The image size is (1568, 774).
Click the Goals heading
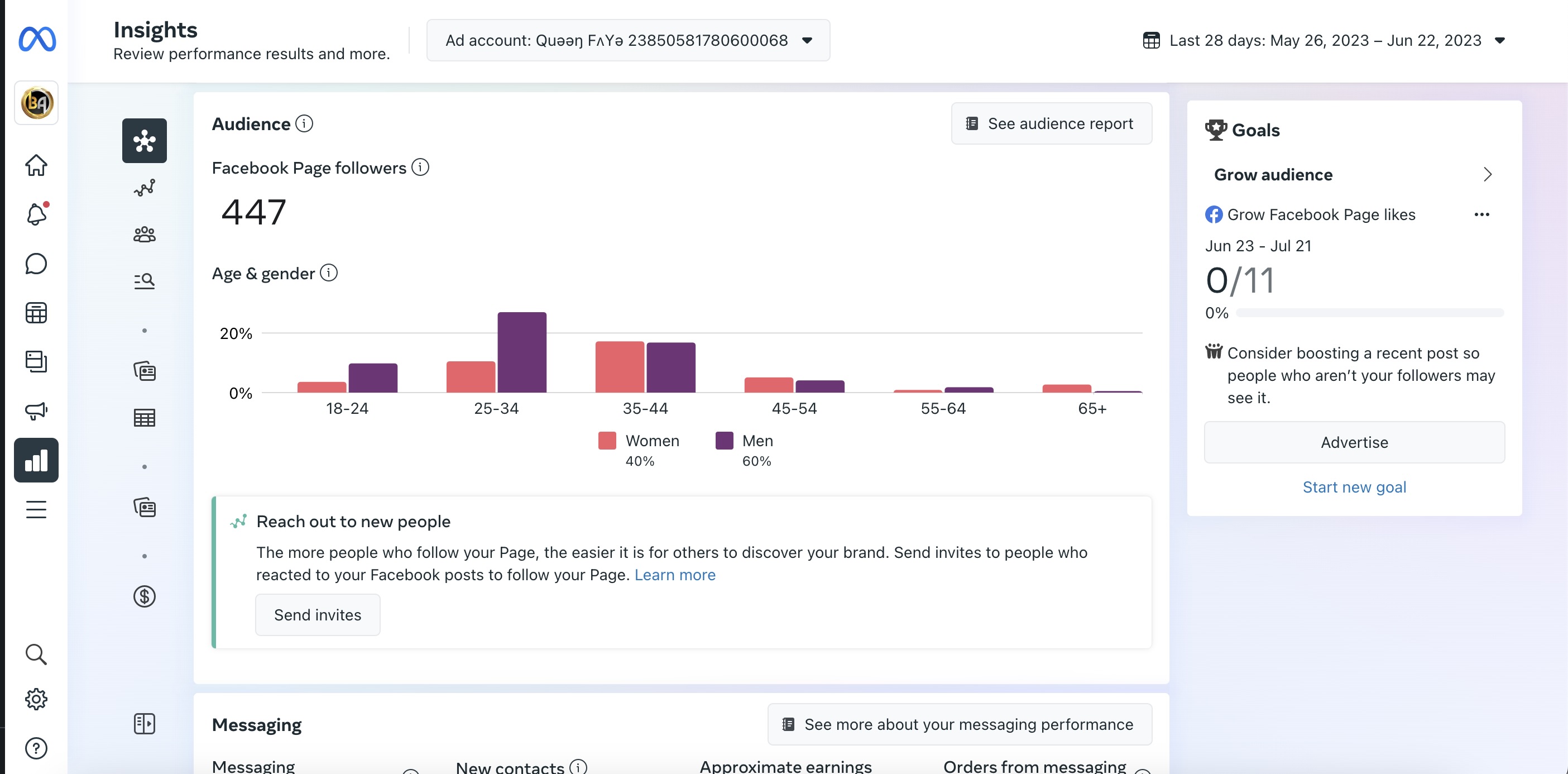(x=1256, y=130)
